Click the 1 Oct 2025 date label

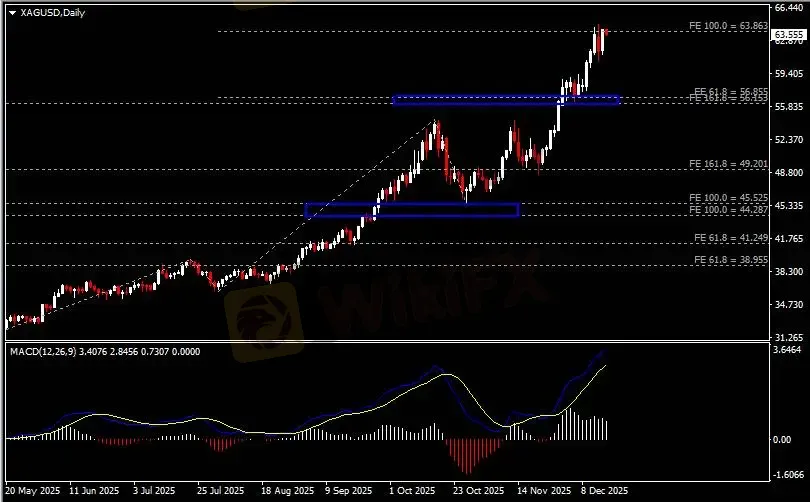[412, 491]
